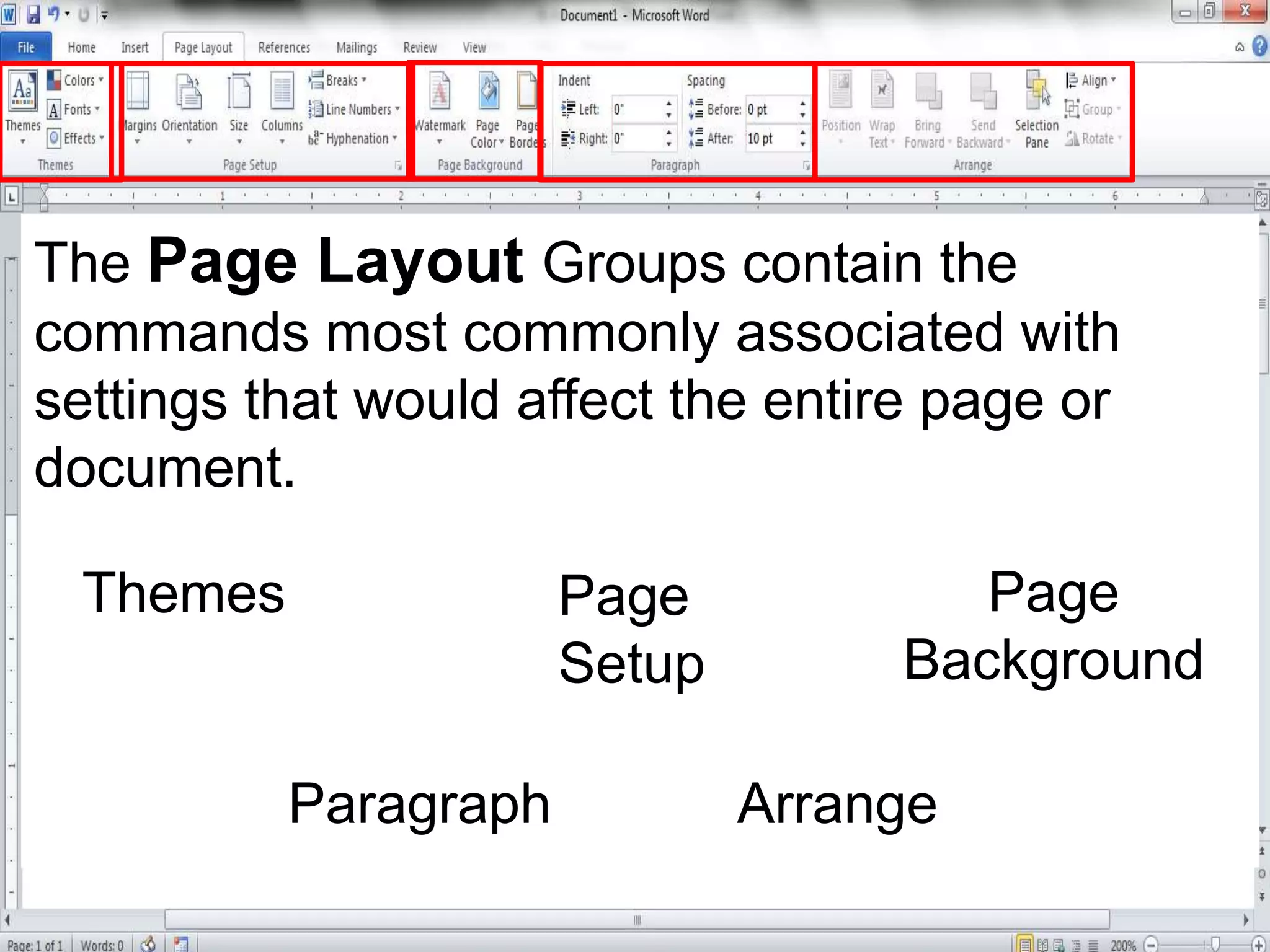Click the zoom in plus button
This screenshot has width=1270, height=952.
(x=1258, y=945)
